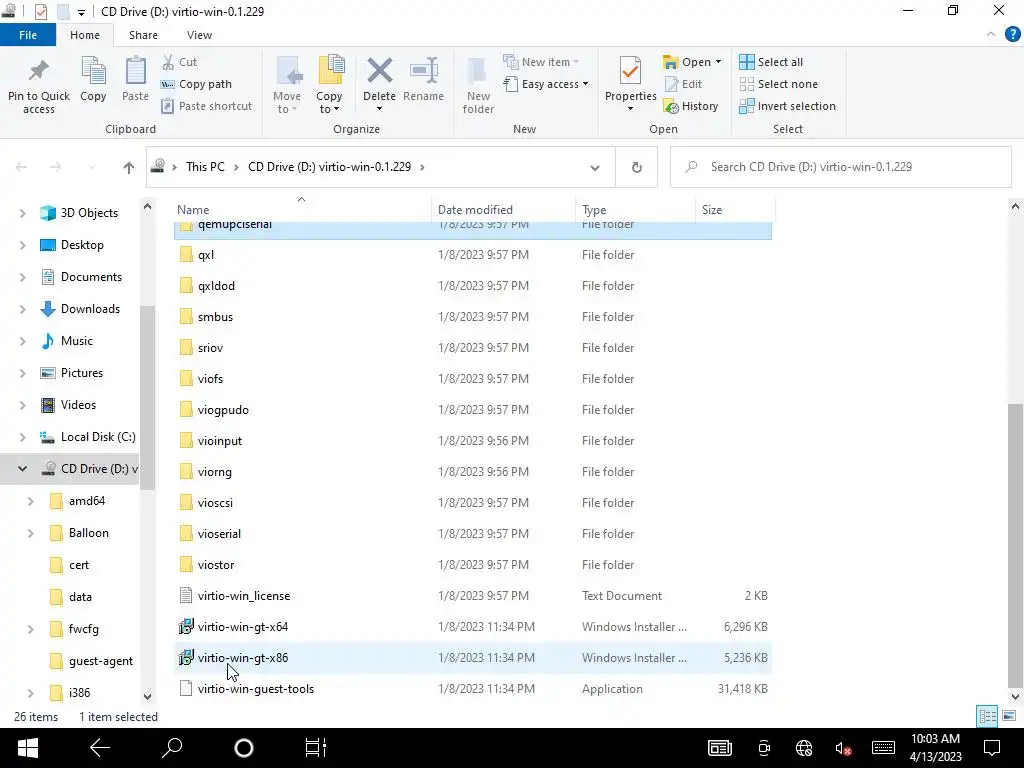The image size is (1024, 768).
Task: Collapse CD Drive (D:) tree node
Action: pyautogui.click(x=22, y=469)
